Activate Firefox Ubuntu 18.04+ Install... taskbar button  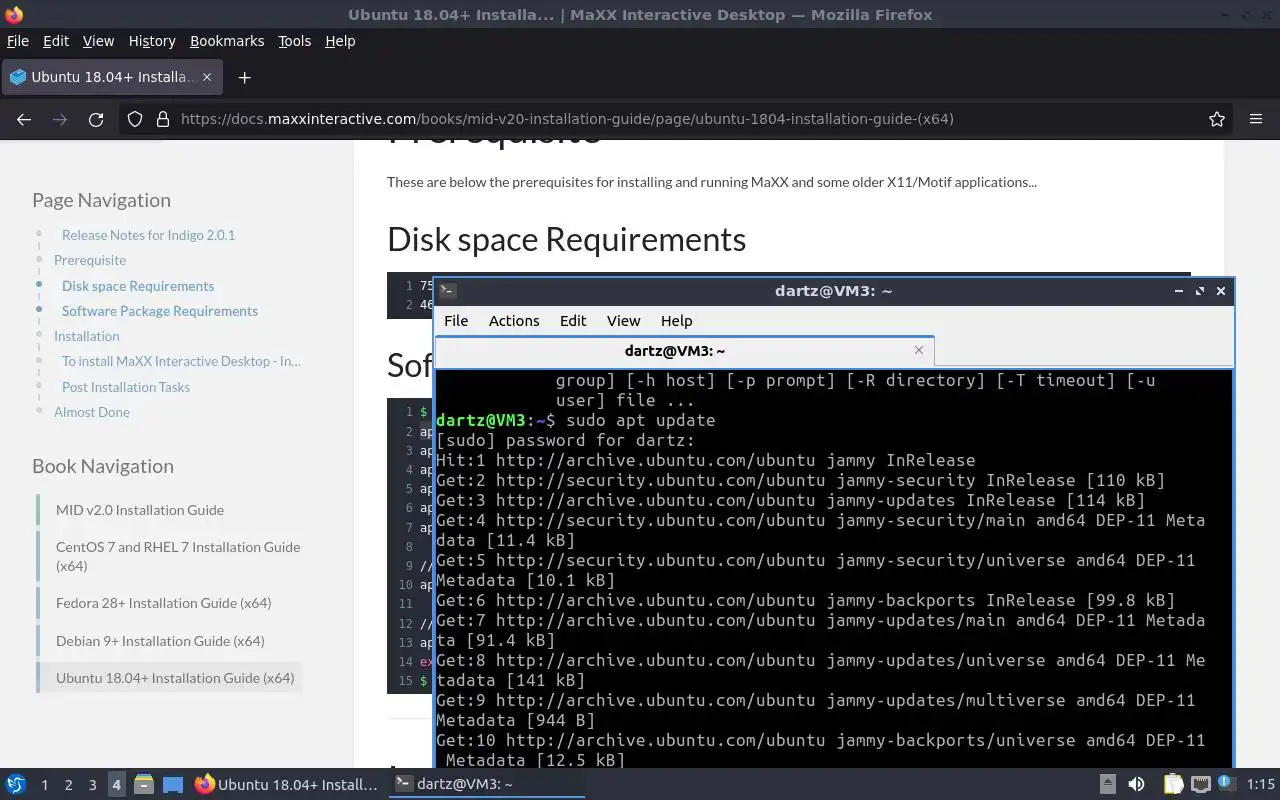click(x=287, y=784)
